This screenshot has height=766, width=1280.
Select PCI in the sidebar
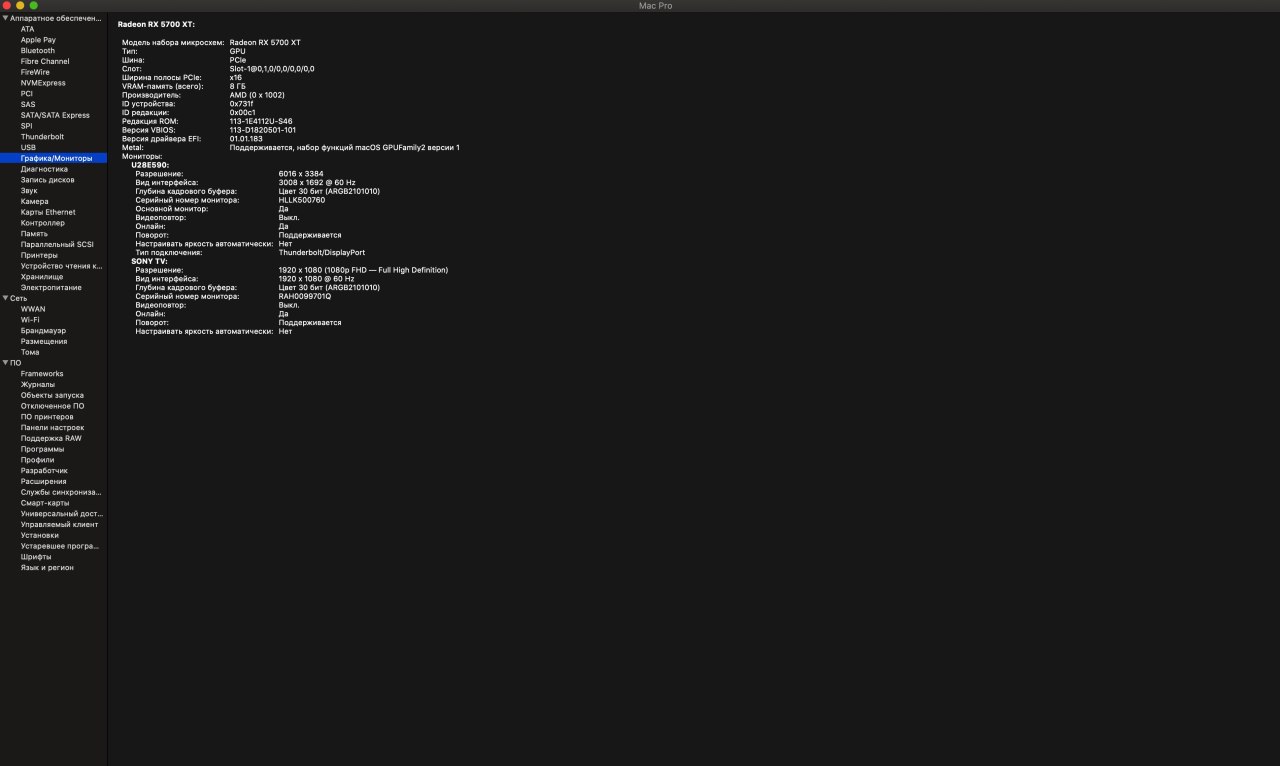[27, 94]
